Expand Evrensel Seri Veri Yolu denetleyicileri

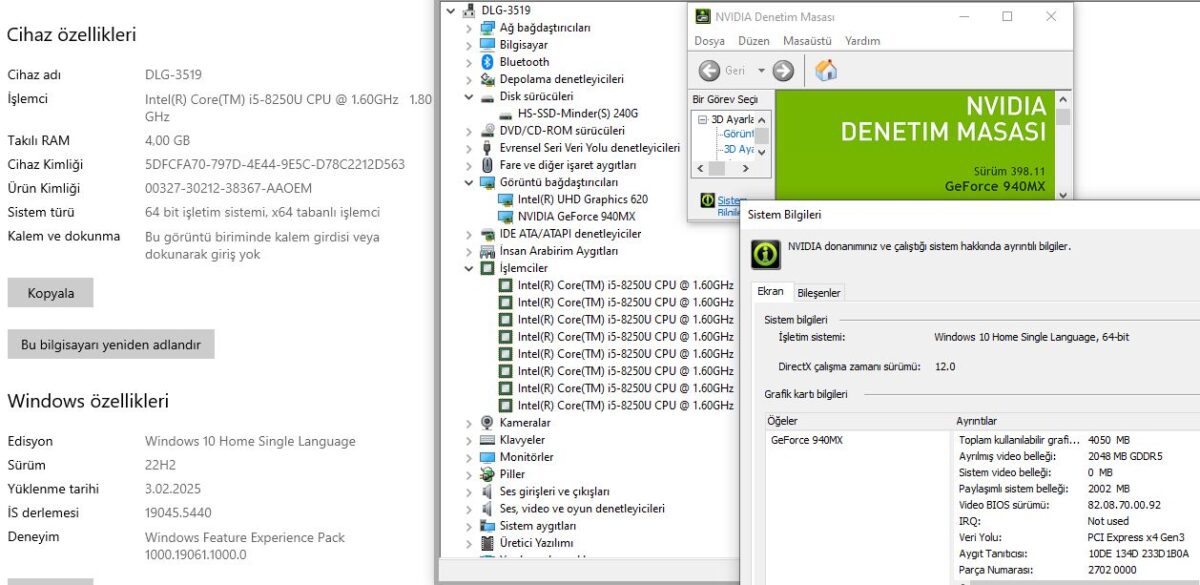click(x=469, y=148)
